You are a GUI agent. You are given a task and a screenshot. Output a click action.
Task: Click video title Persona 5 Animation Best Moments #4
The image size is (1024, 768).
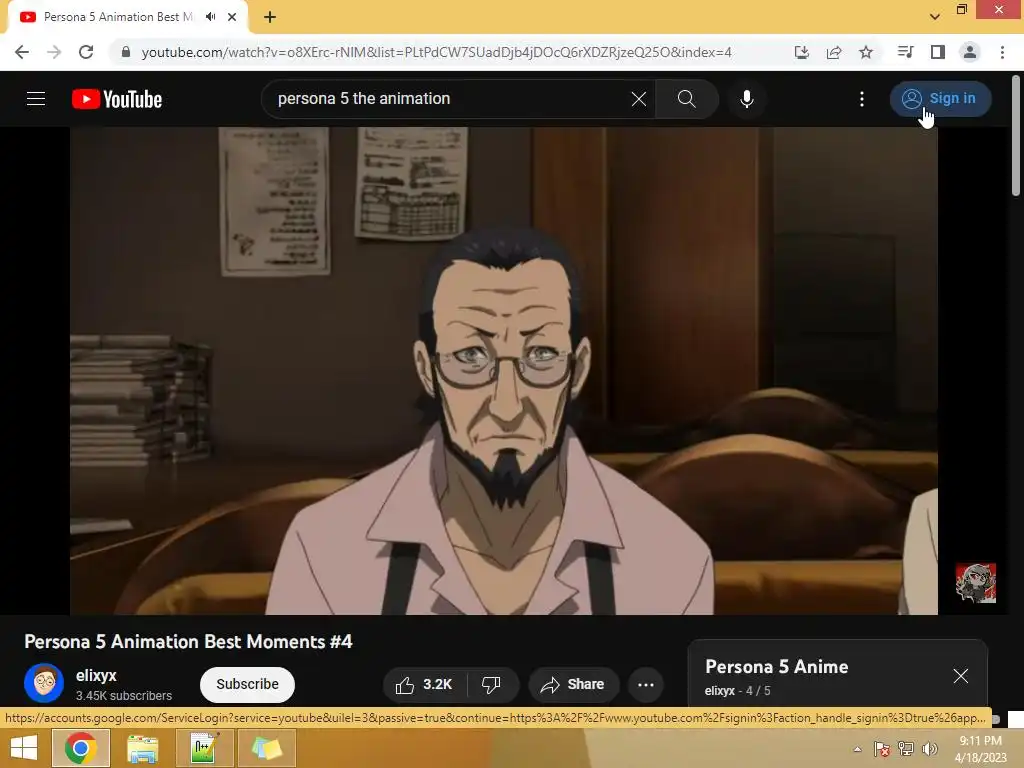point(188,642)
